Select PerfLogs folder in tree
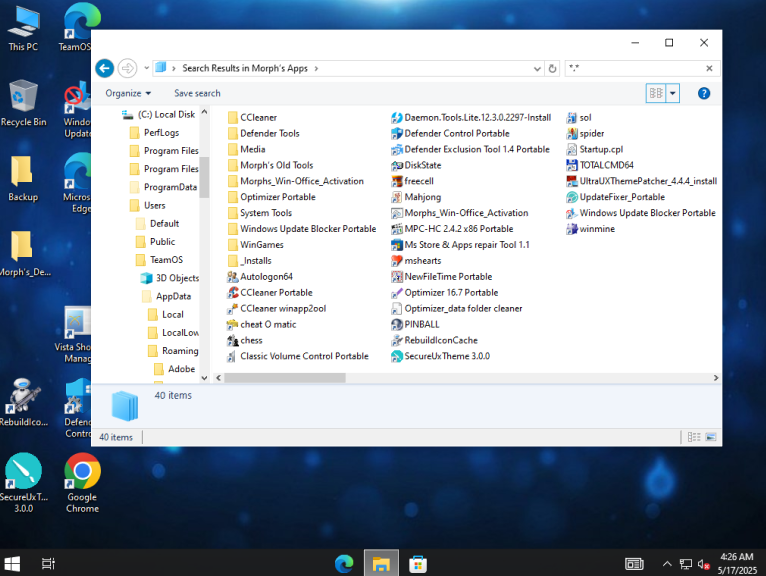This screenshot has width=766, height=576. pos(155,132)
